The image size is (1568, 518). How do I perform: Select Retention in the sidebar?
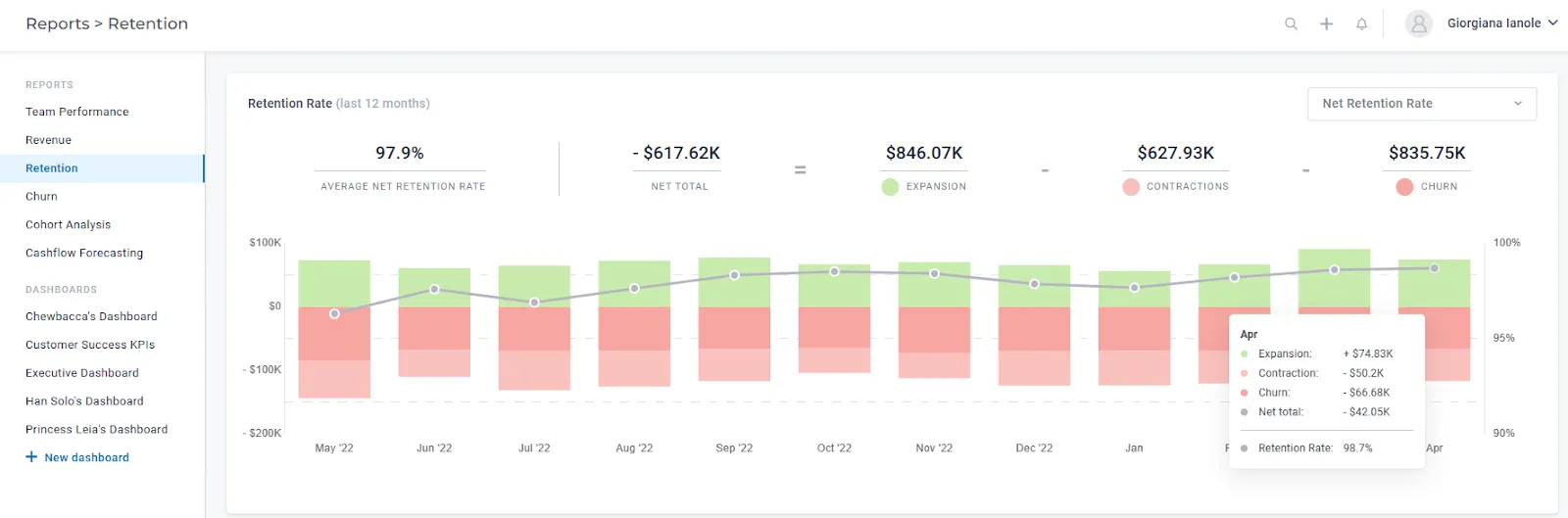(102, 168)
